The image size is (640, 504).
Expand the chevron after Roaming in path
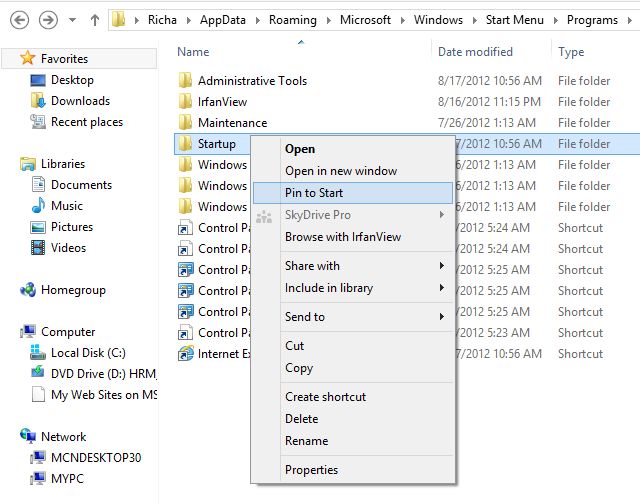click(329, 20)
